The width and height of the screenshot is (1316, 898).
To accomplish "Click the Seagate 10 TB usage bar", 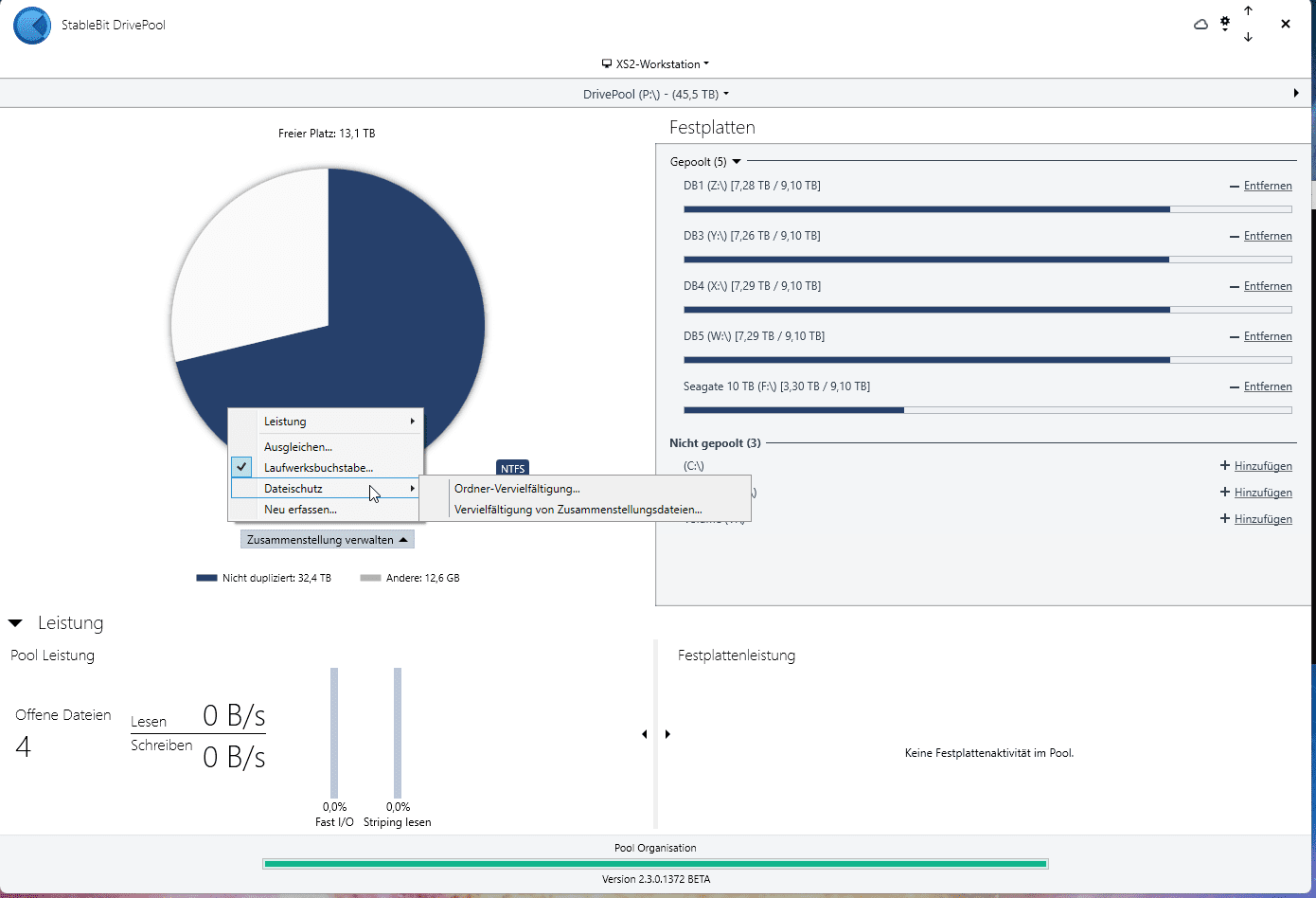I will 987,410.
